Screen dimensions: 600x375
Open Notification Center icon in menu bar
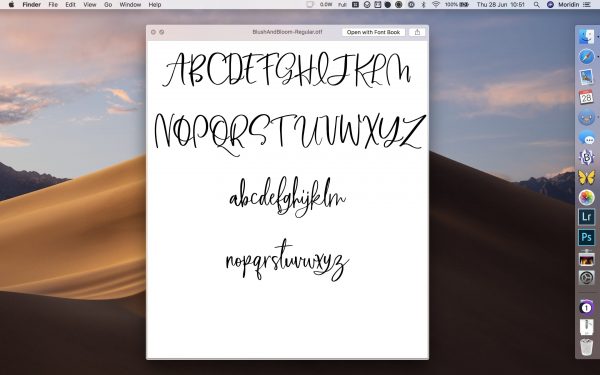[587, 5]
